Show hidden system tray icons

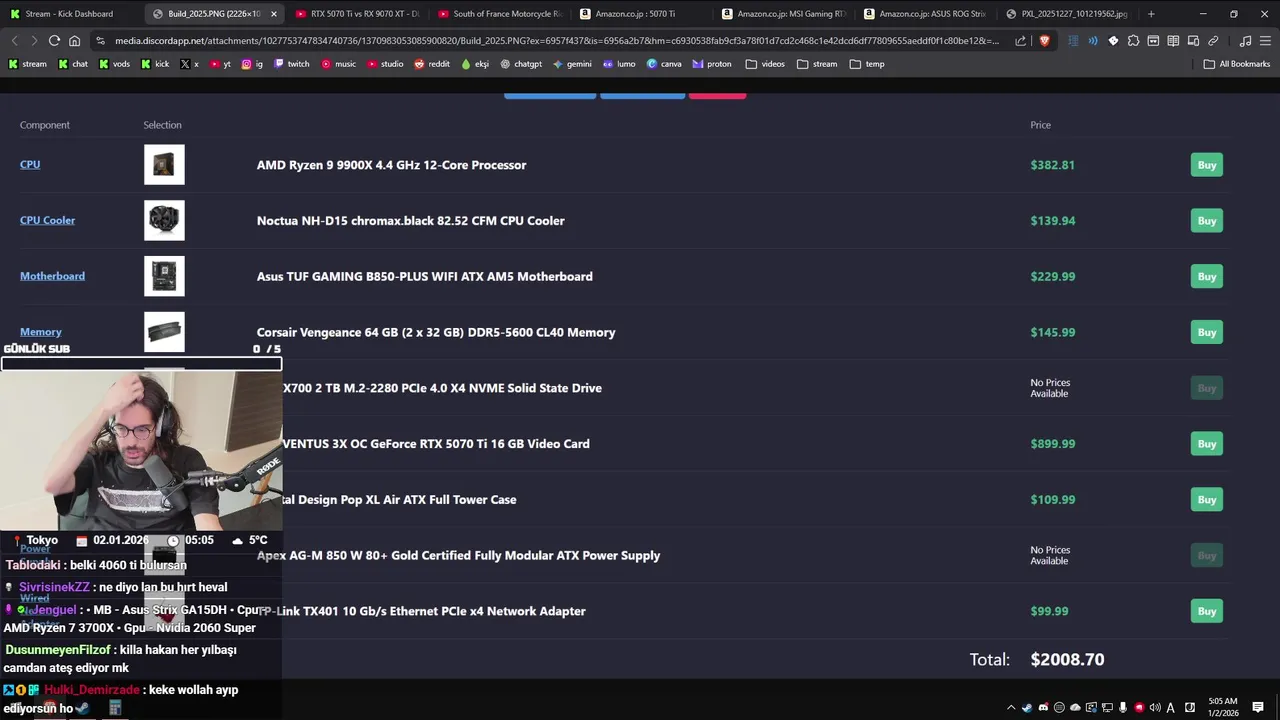tap(1011, 708)
